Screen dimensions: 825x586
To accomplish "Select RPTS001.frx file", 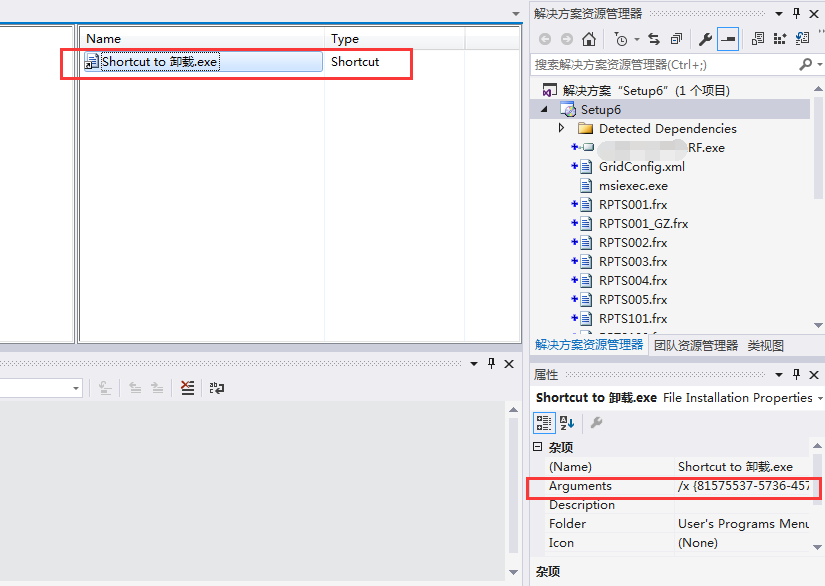I will [x=633, y=205].
